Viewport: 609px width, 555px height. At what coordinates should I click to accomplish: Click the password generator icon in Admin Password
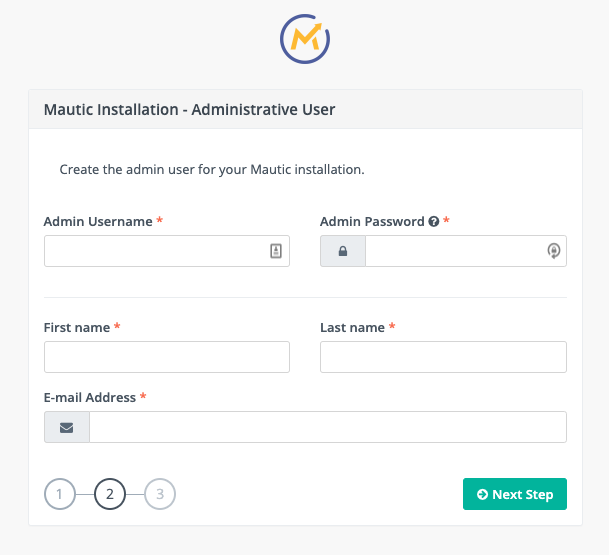[553, 252]
